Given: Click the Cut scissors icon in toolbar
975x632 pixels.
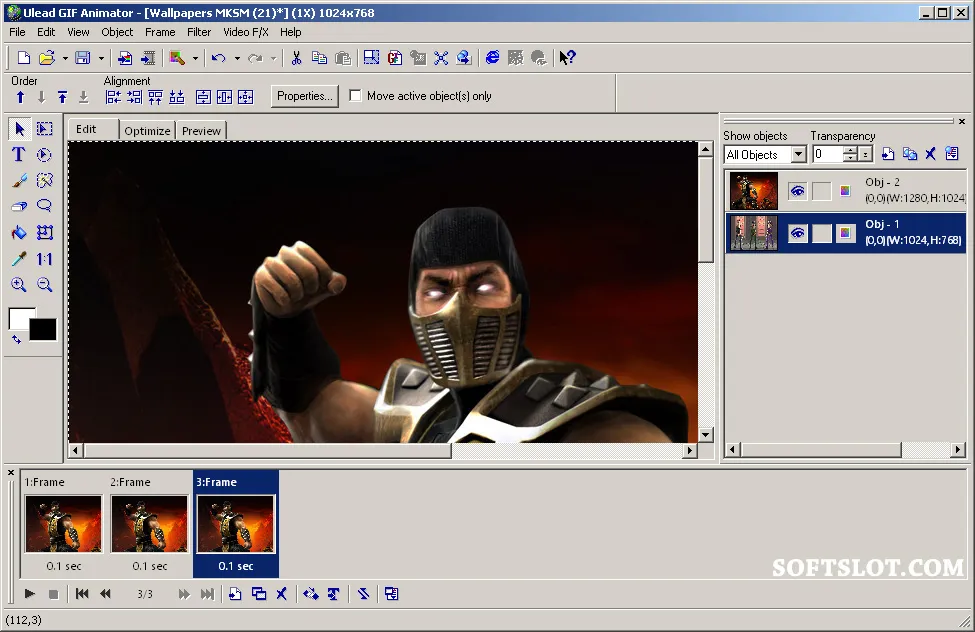Looking at the screenshot, I should pos(297,58).
